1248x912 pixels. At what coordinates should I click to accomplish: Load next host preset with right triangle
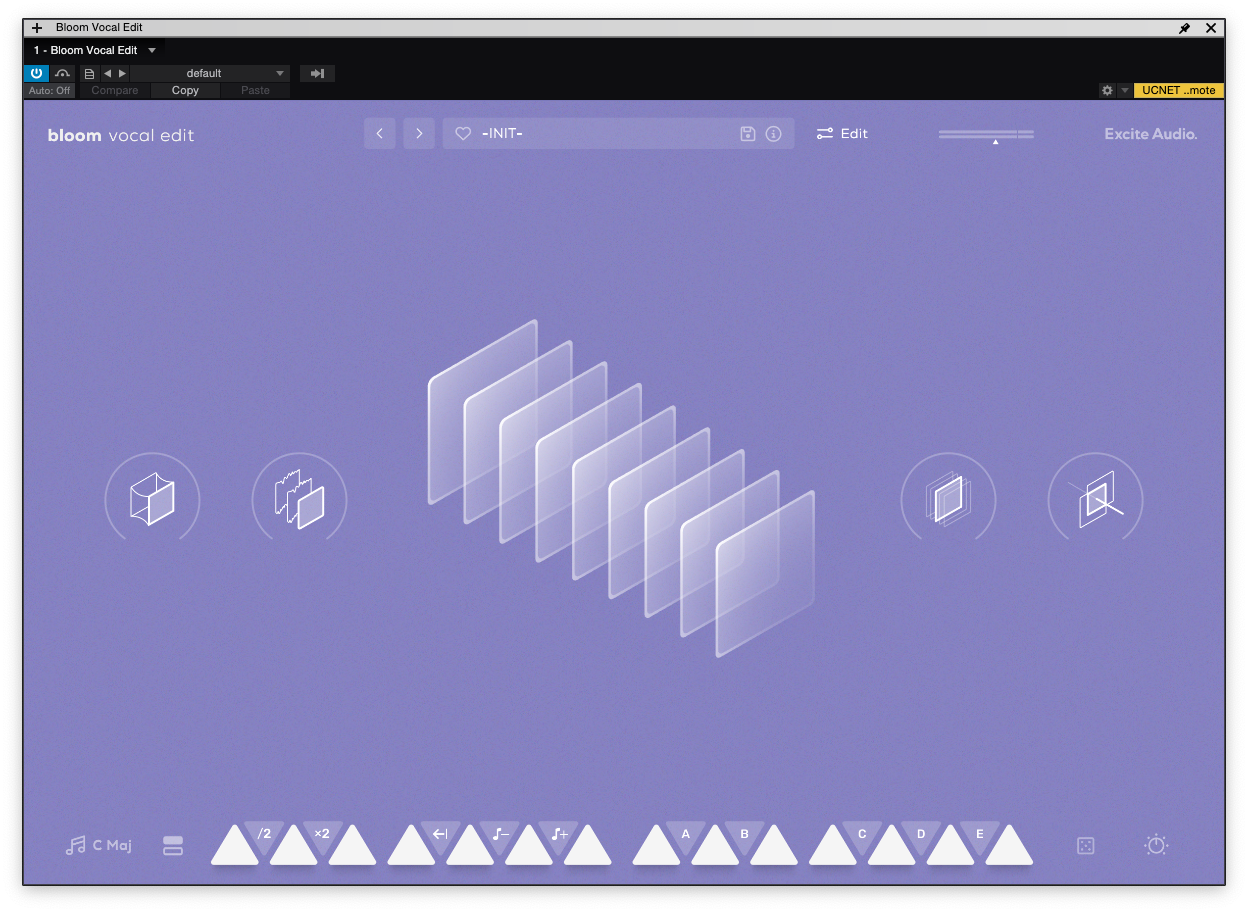tap(122, 73)
